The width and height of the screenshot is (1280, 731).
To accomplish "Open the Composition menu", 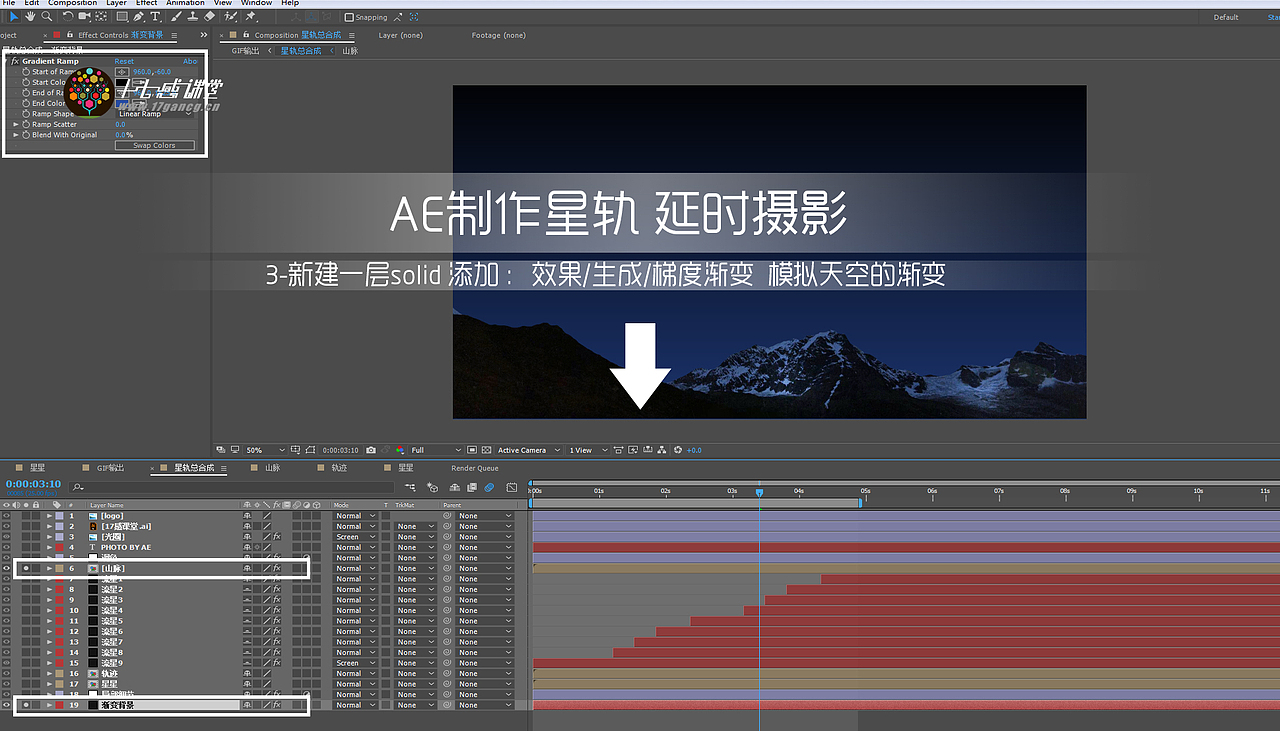I will (x=71, y=4).
